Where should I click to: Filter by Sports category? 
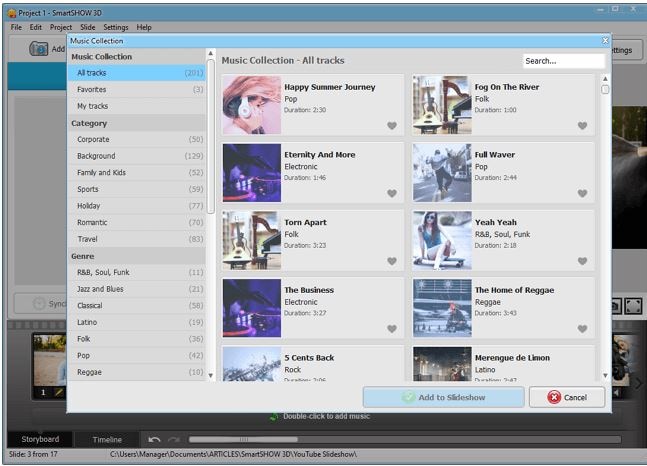coord(137,189)
